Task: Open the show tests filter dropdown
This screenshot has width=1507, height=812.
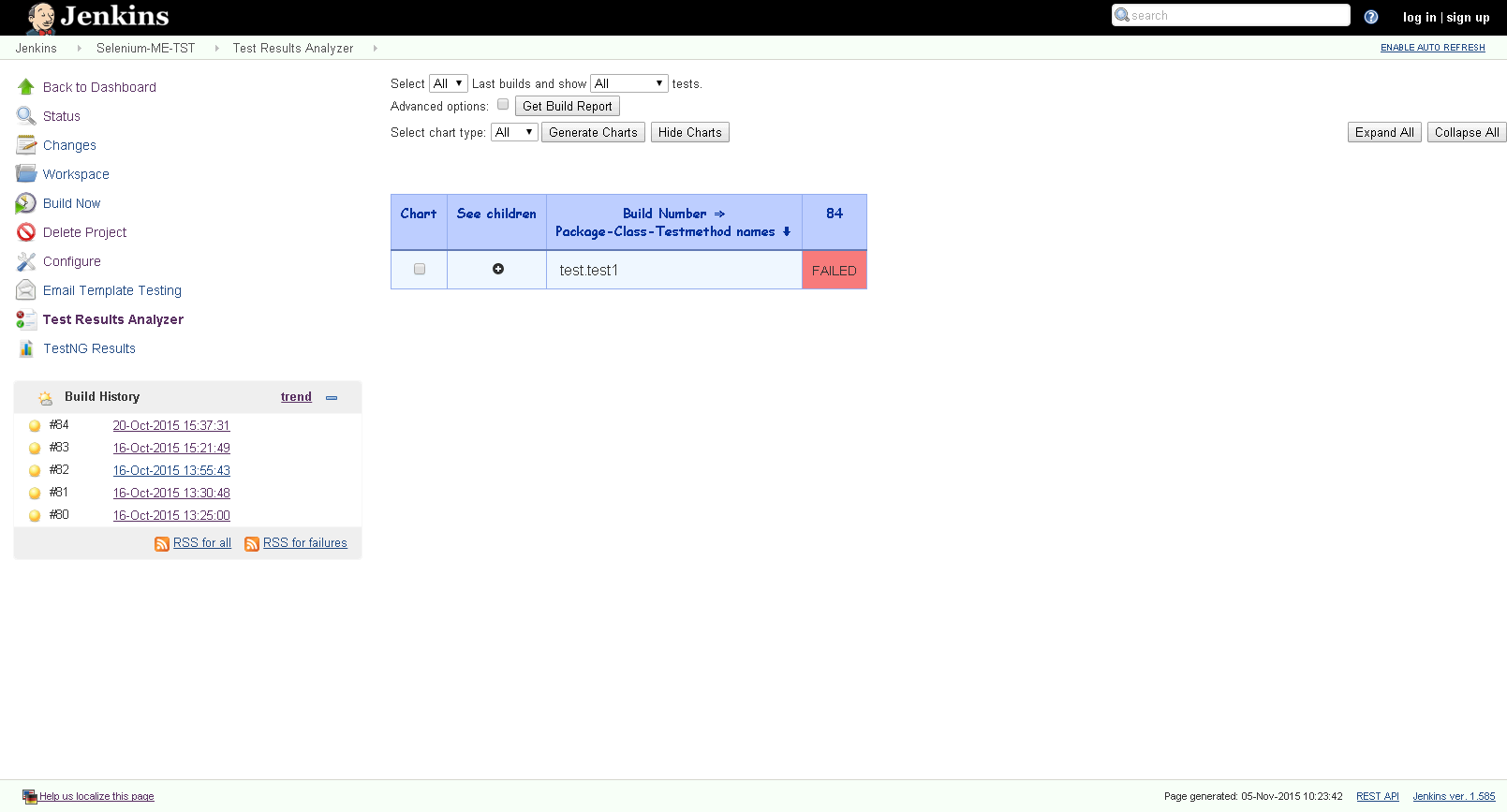Action: pyautogui.click(x=628, y=83)
